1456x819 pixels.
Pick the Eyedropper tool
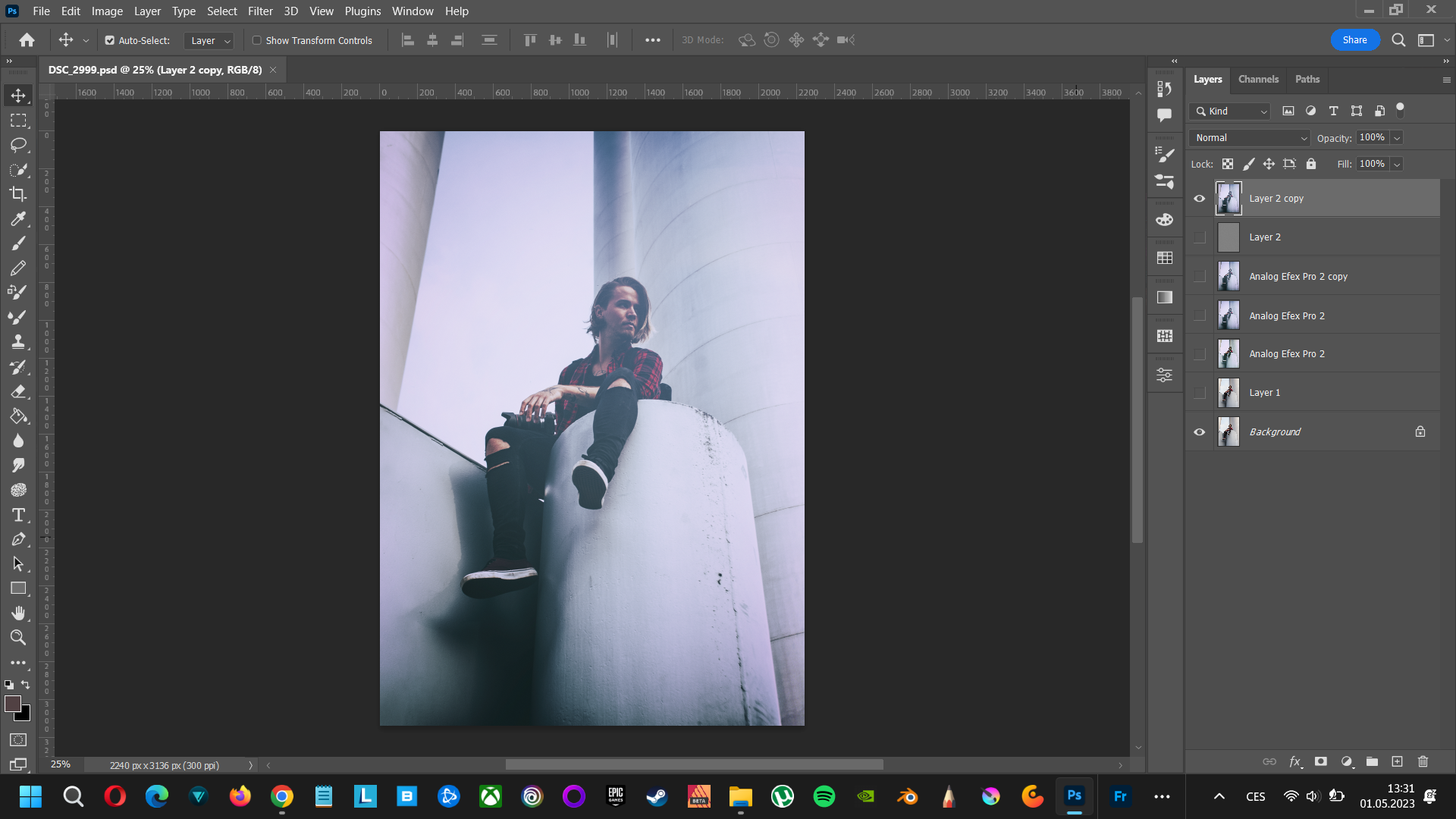18,219
